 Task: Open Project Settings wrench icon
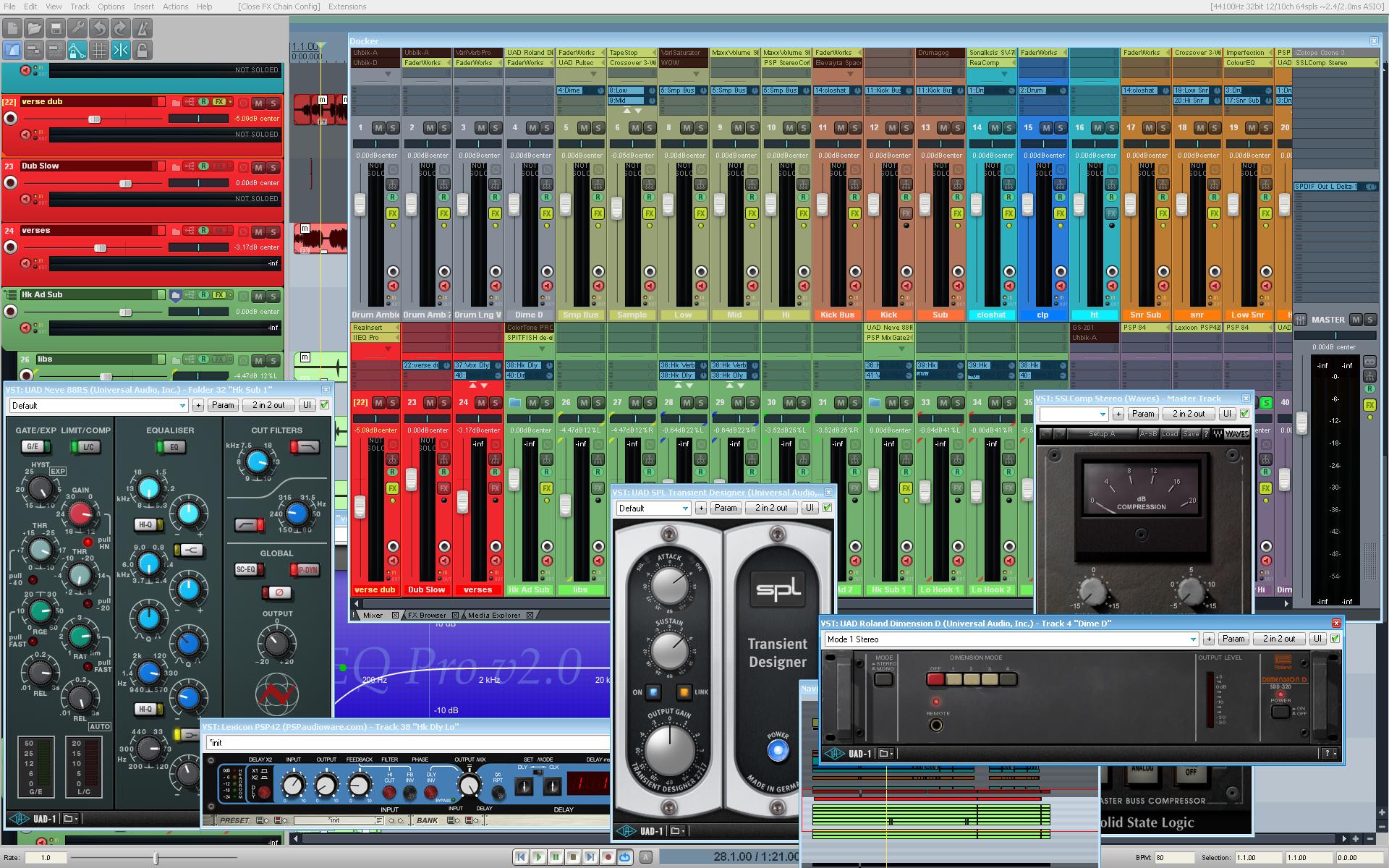click(77, 29)
